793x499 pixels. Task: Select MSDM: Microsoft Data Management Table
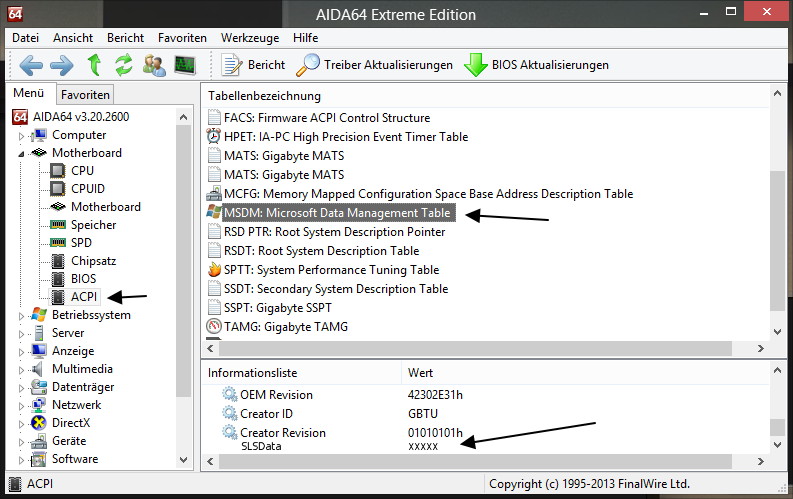[x=337, y=213]
